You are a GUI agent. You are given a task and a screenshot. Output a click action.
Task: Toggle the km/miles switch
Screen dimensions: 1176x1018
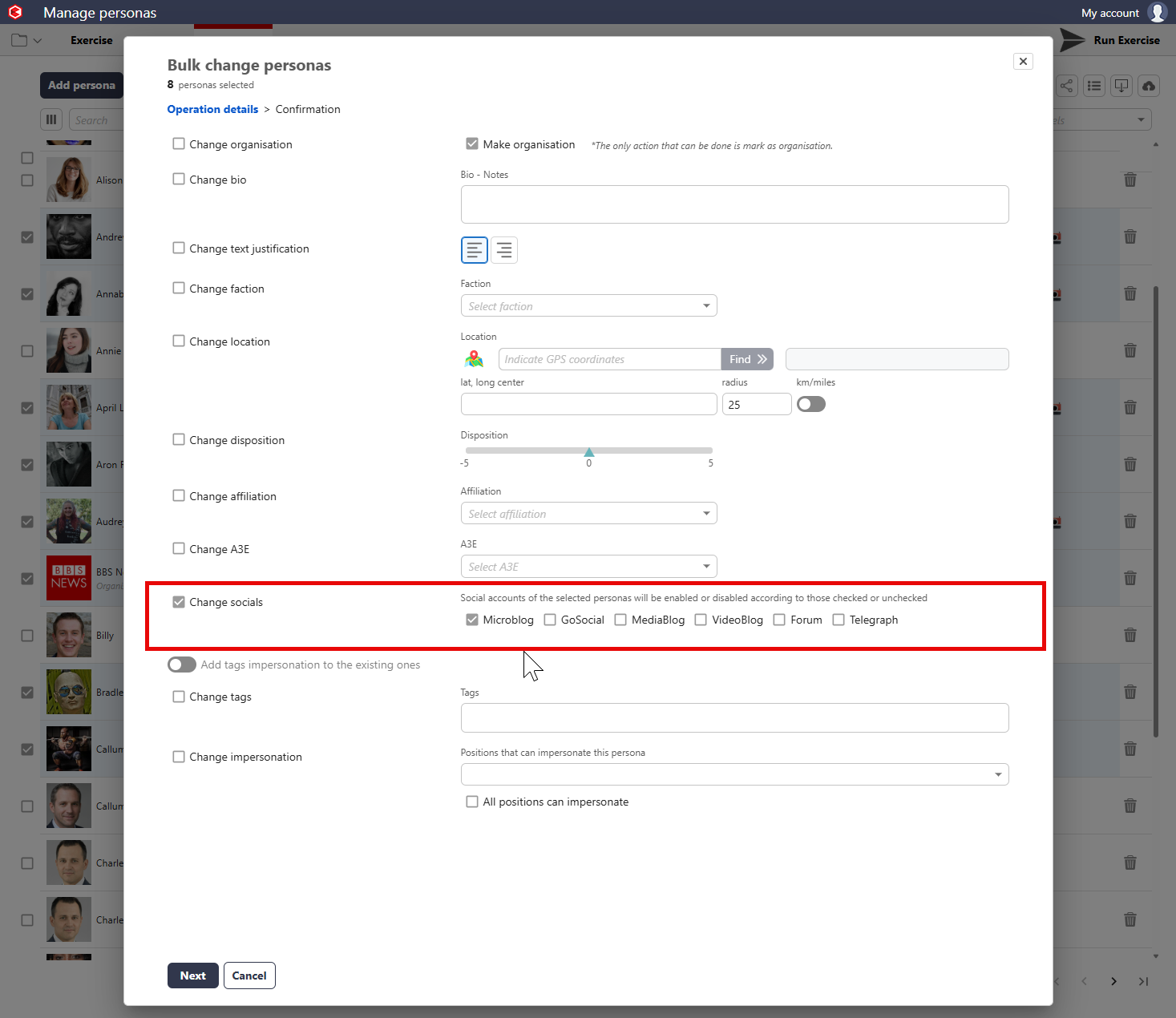(x=810, y=404)
